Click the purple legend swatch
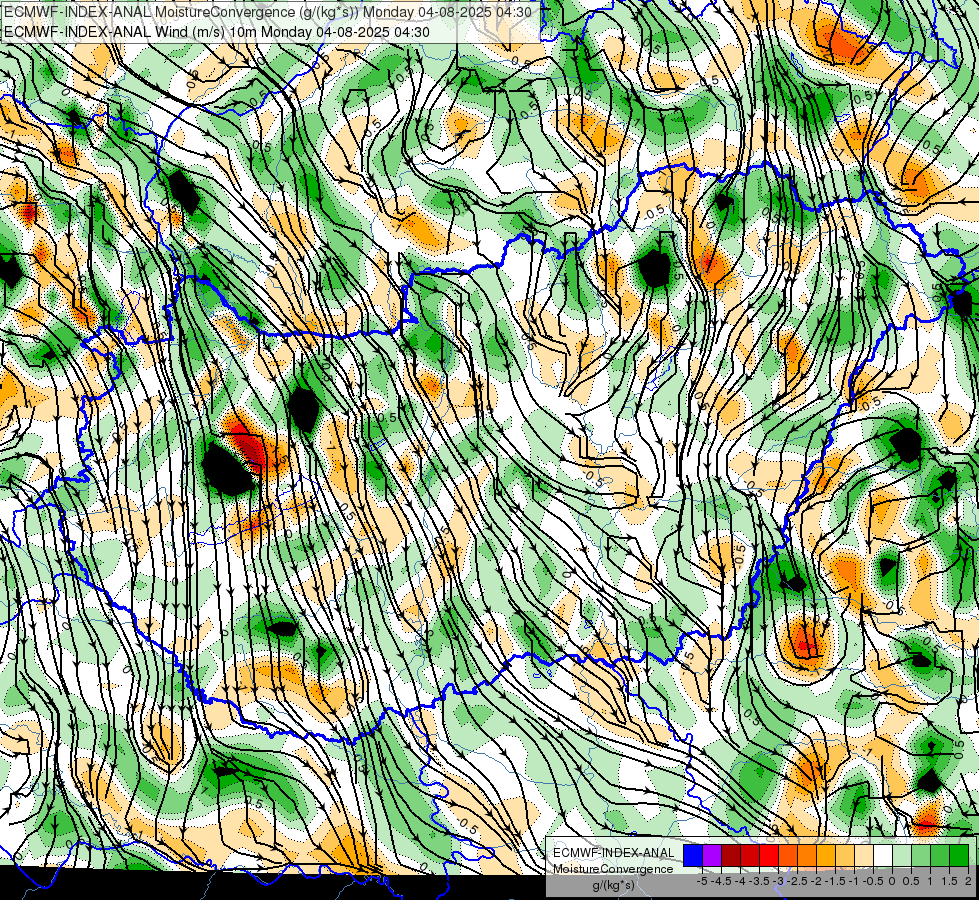The width and height of the screenshot is (979, 900). point(712,856)
